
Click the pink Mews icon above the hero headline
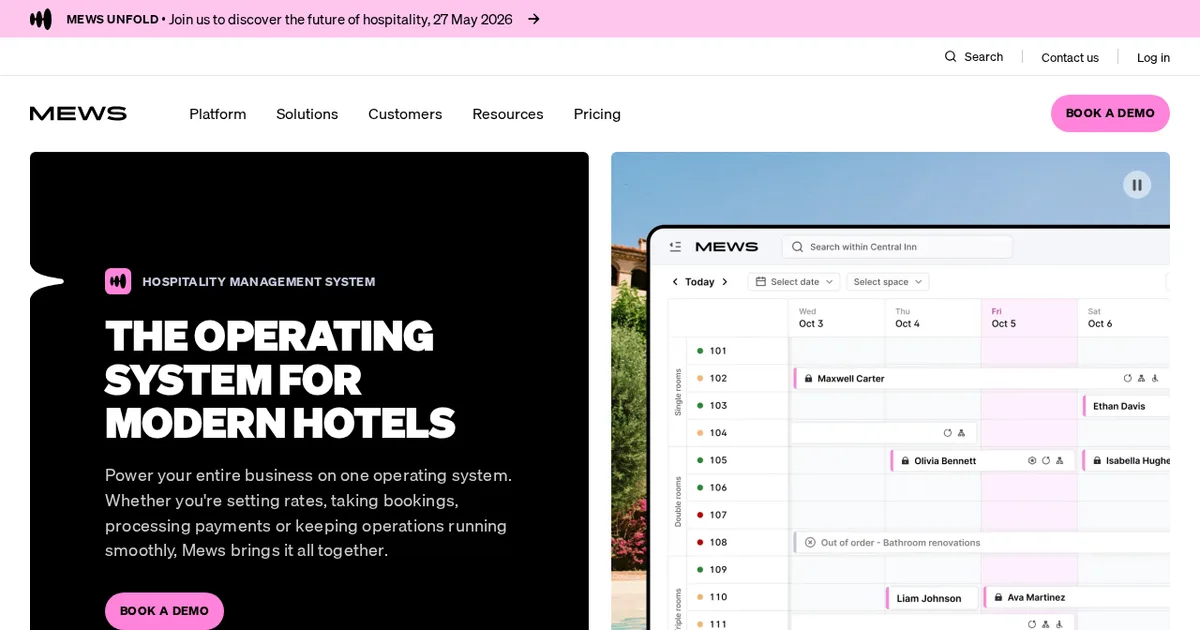pyautogui.click(x=118, y=281)
